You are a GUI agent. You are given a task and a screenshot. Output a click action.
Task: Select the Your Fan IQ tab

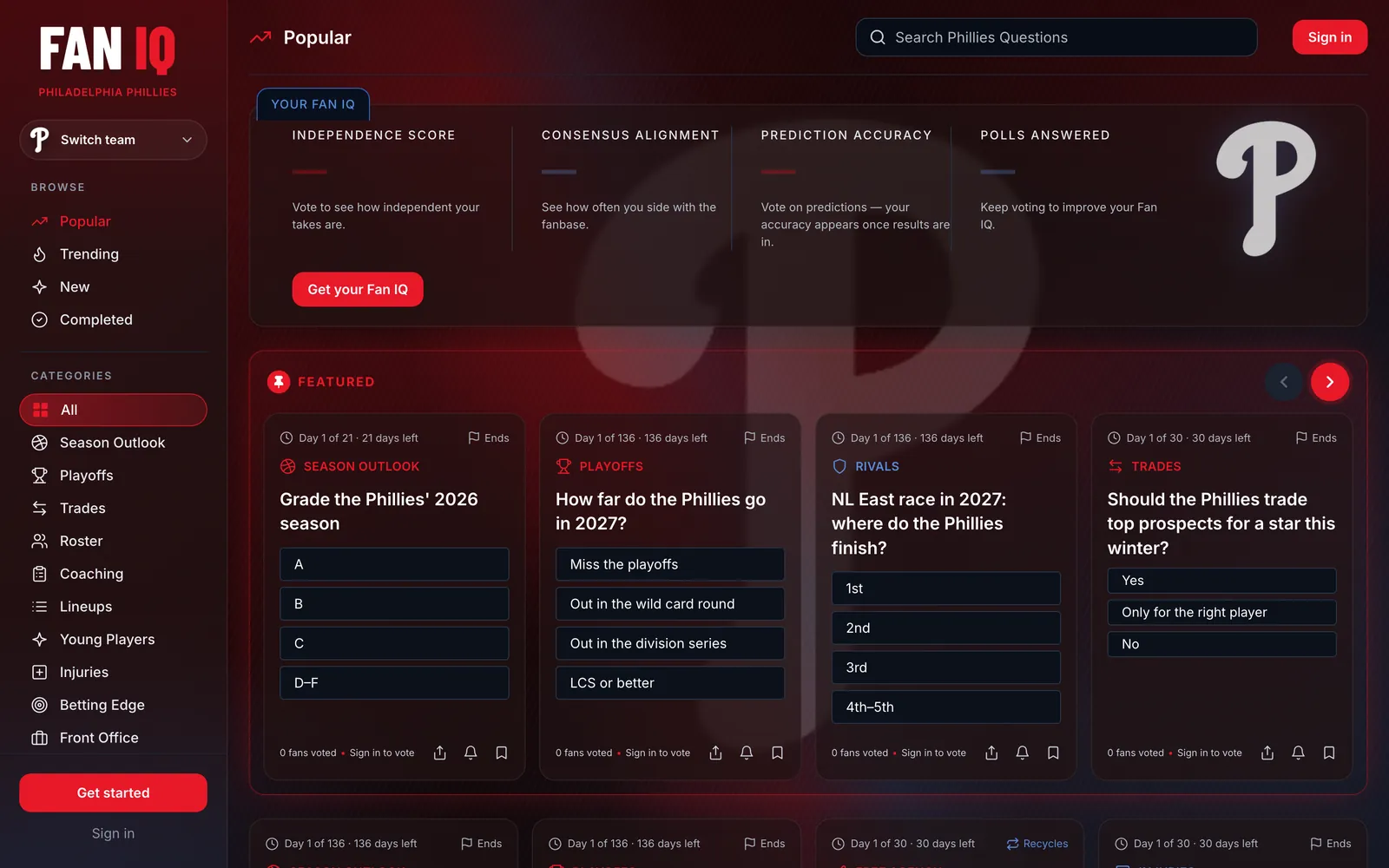tap(313, 104)
